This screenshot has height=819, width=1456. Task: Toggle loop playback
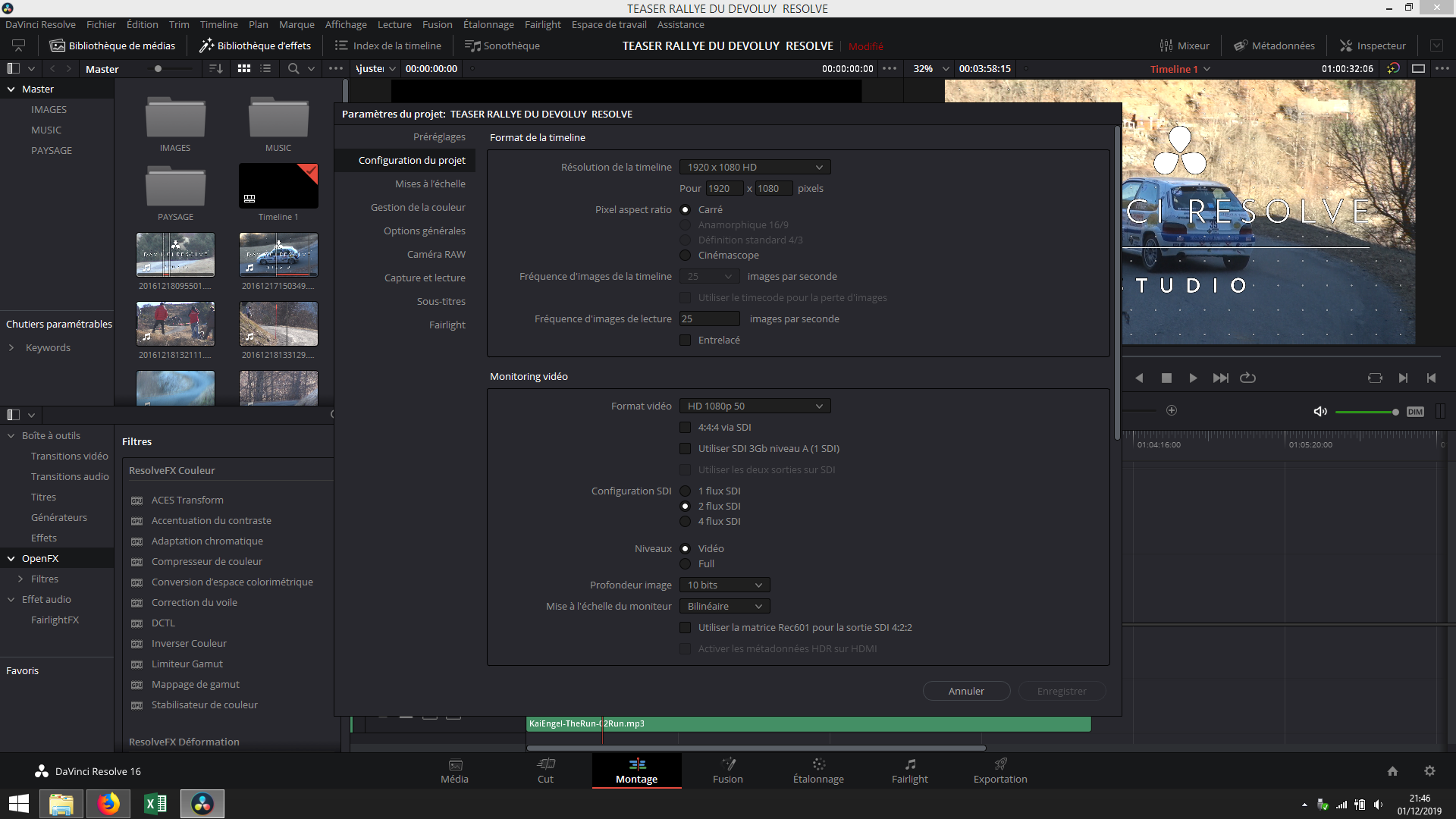pos(1247,378)
